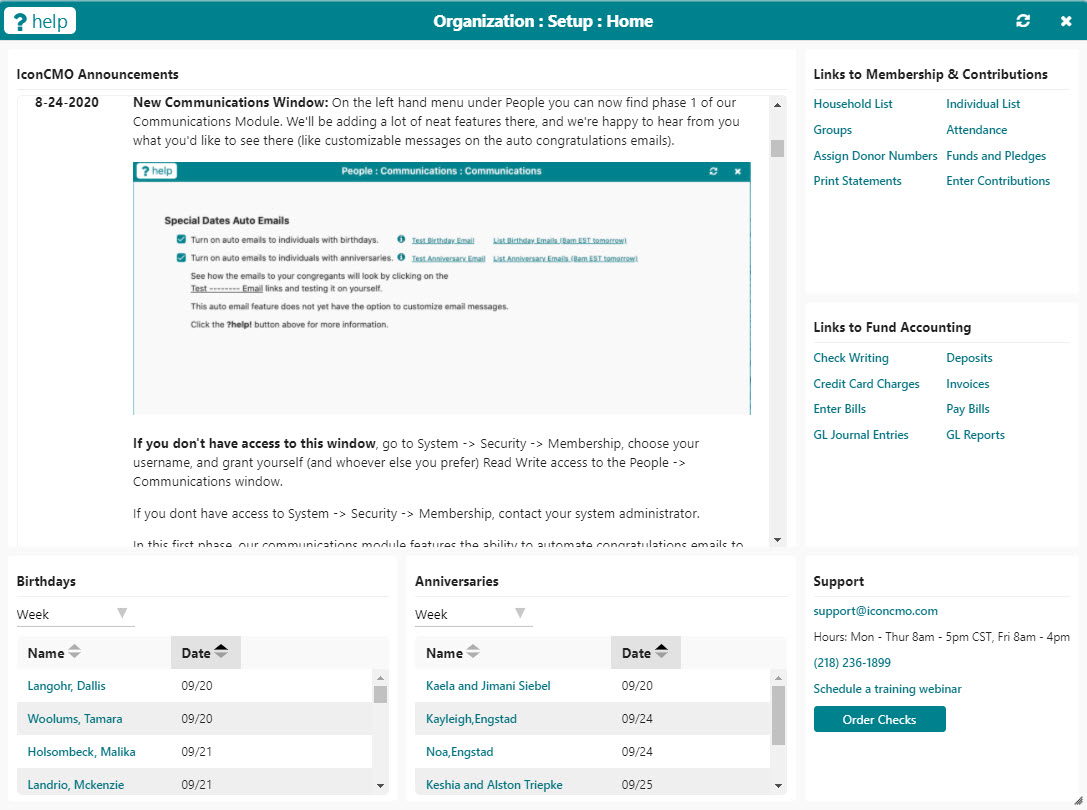This screenshot has height=810, width=1087.
Task: Click Birthdays list scroll down arrow
Action: 380,786
